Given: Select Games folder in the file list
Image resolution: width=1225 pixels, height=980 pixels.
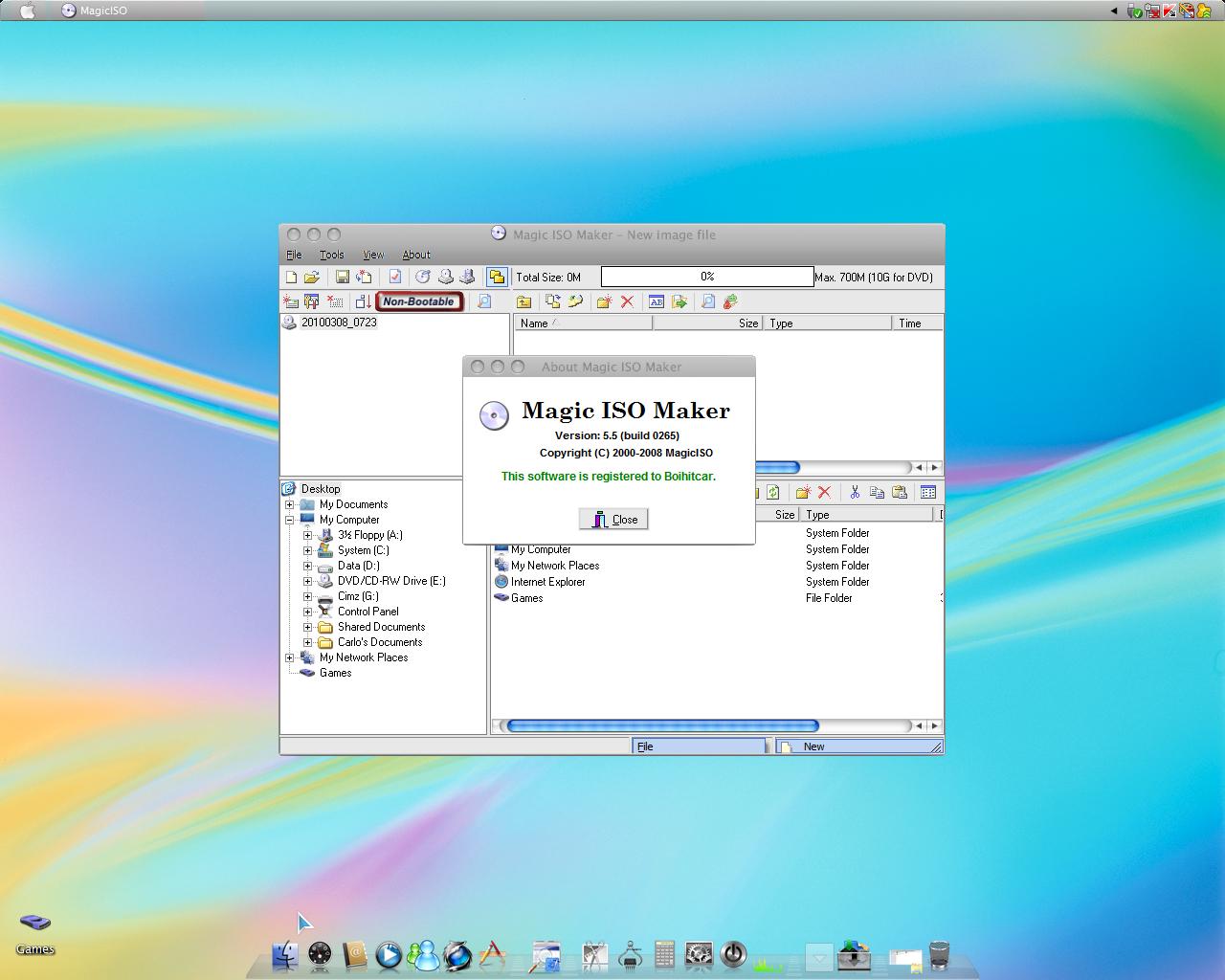Looking at the screenshot, I should pos(526,598).
